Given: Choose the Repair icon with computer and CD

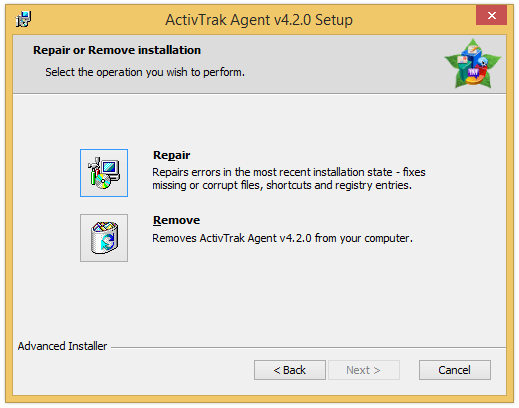Looking at the screenshot, I should (104, 173).
